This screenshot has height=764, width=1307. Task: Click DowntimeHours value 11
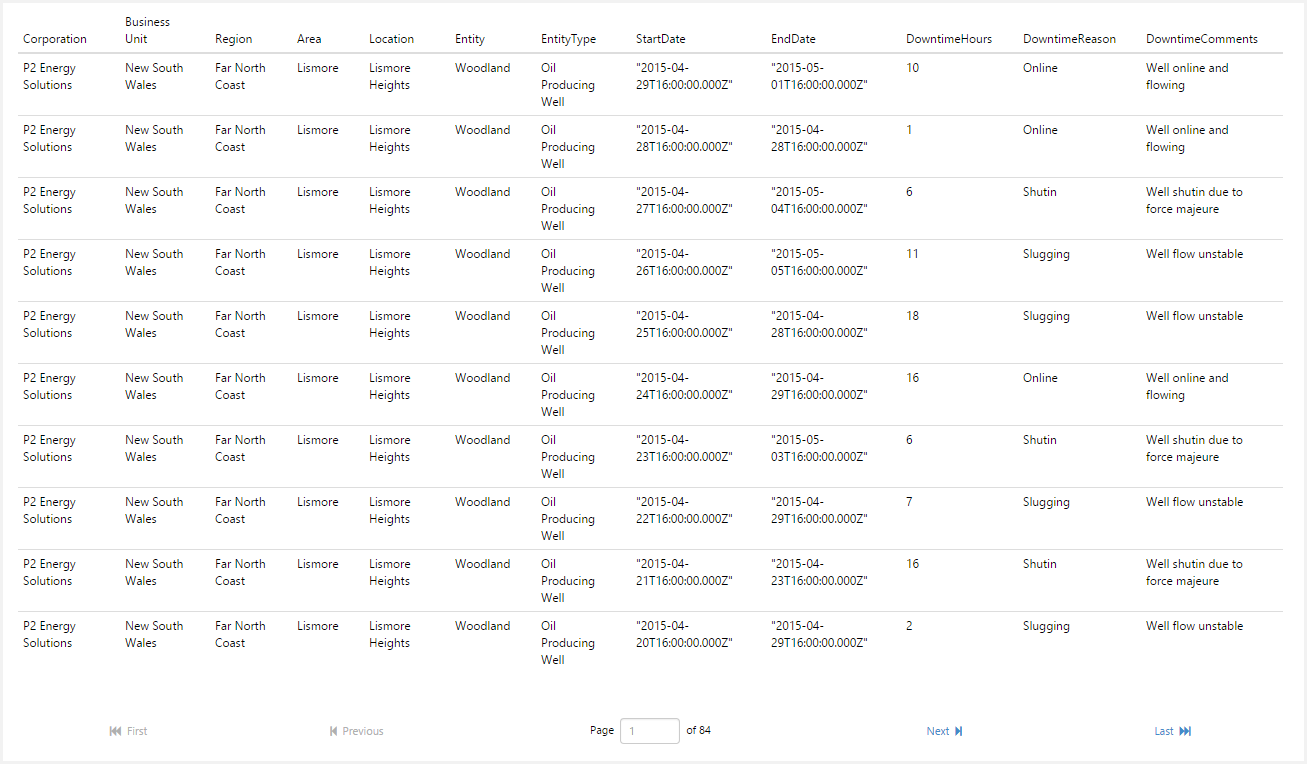pyautogui.click(x=912, y=254)
